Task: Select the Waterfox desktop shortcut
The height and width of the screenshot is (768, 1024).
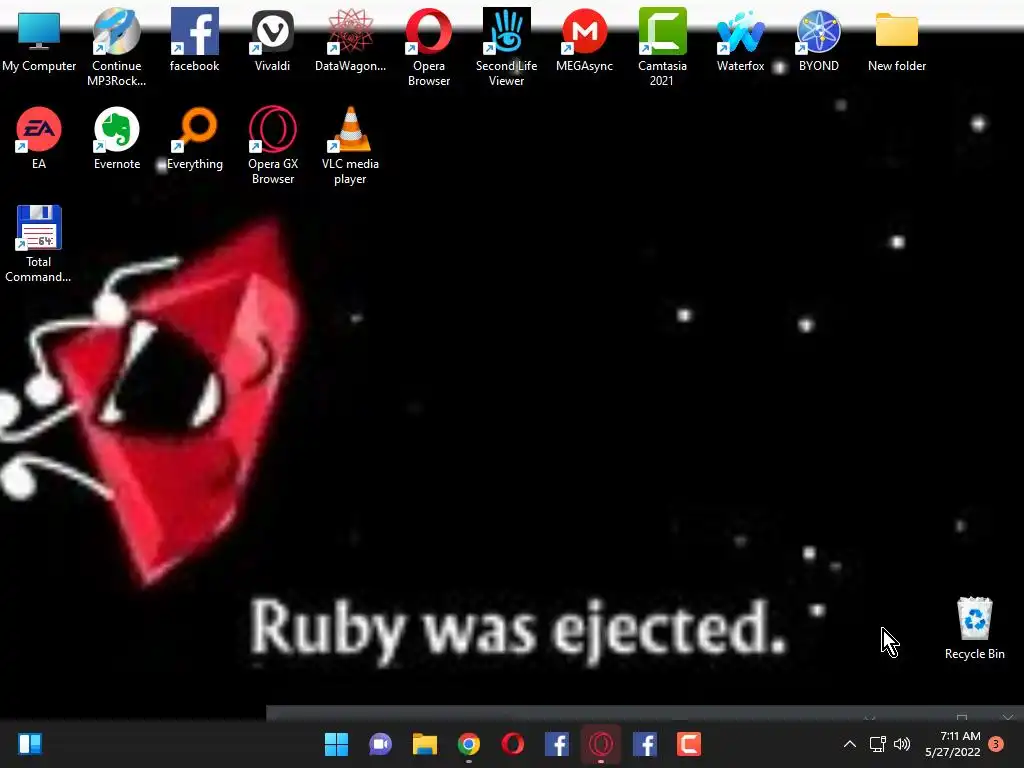Action: (740, 40)
